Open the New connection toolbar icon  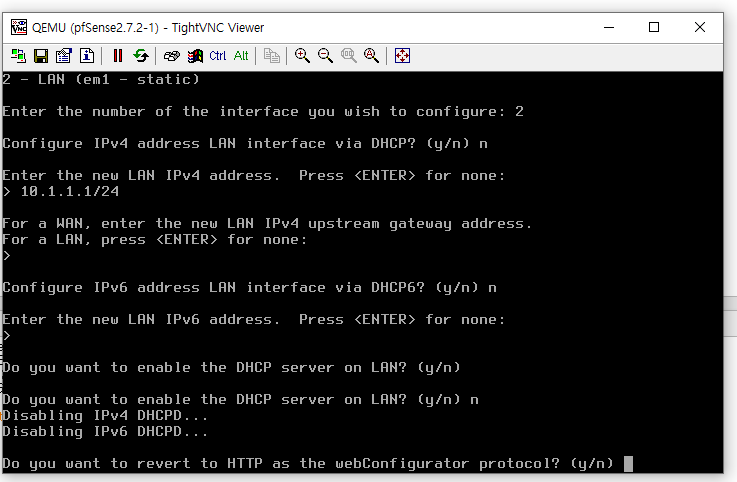pos(18,56)
